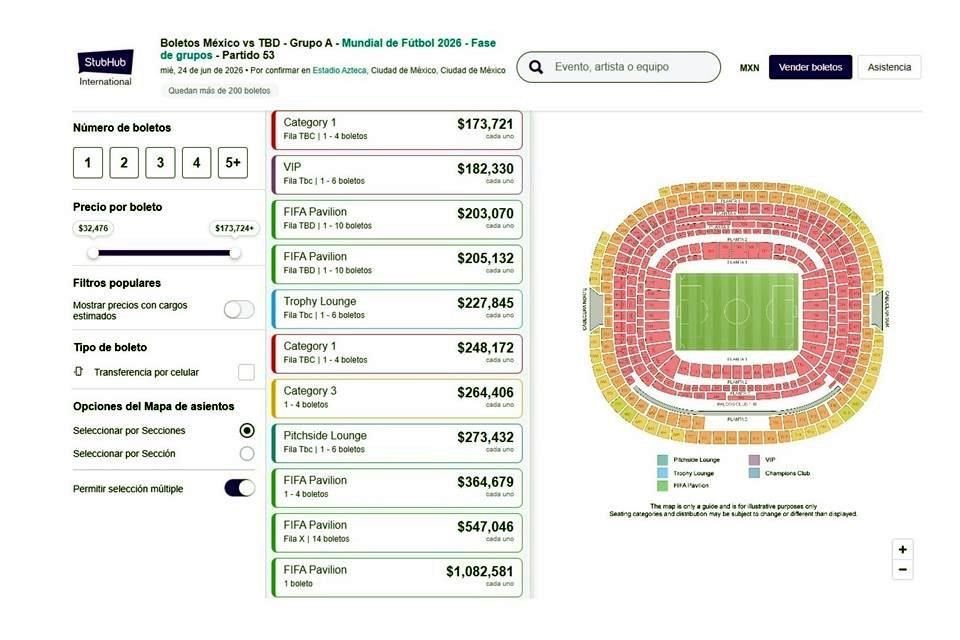The height and width of the screenshot is (640, 960).
Task: Type in the event search field
Action: (x=630, y=67)
